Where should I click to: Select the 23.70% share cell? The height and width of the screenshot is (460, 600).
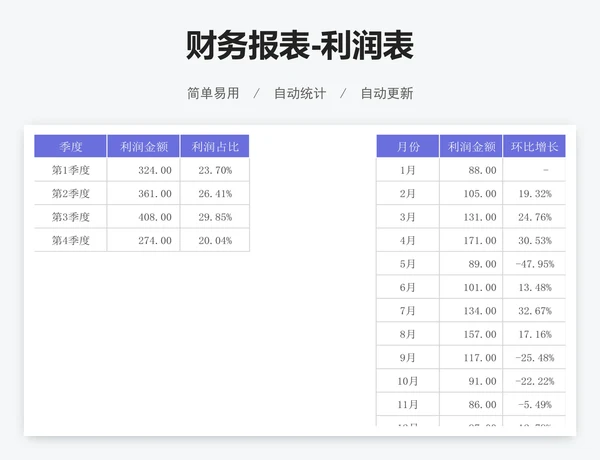pos(215,170)
